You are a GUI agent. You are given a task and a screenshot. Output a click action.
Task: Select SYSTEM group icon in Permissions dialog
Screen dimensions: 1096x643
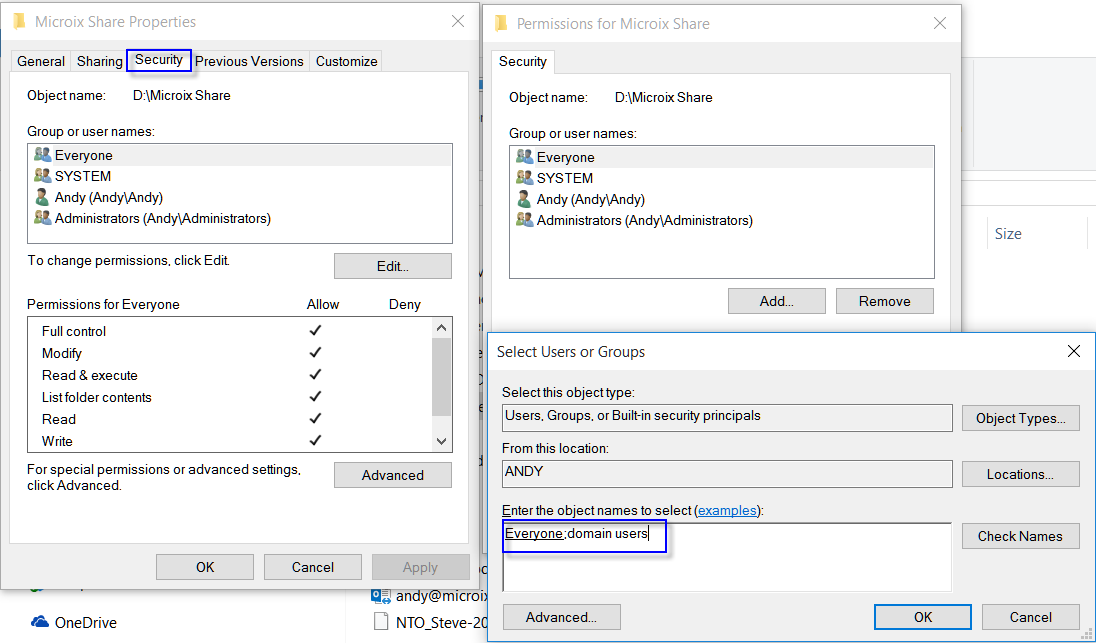click(524, 178)
